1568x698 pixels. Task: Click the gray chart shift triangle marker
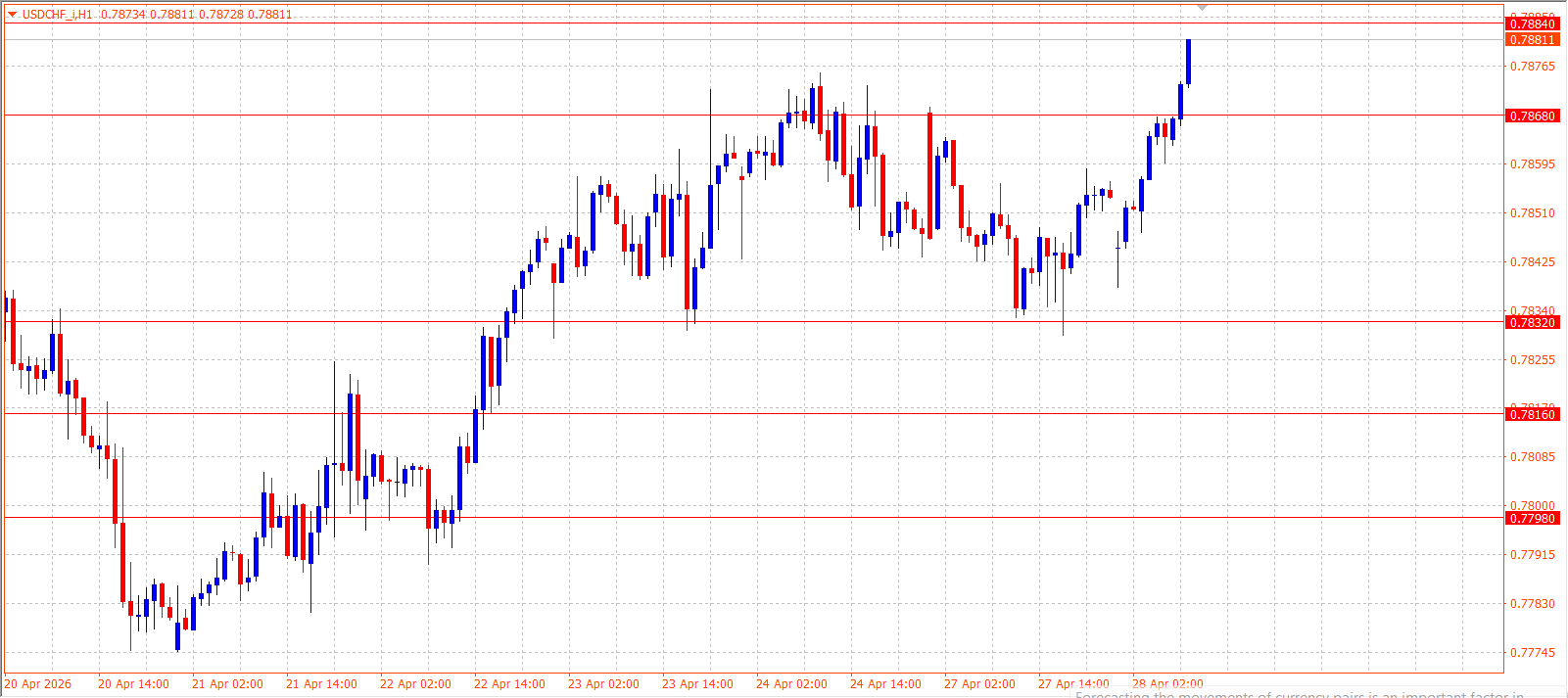[1203, 8]
